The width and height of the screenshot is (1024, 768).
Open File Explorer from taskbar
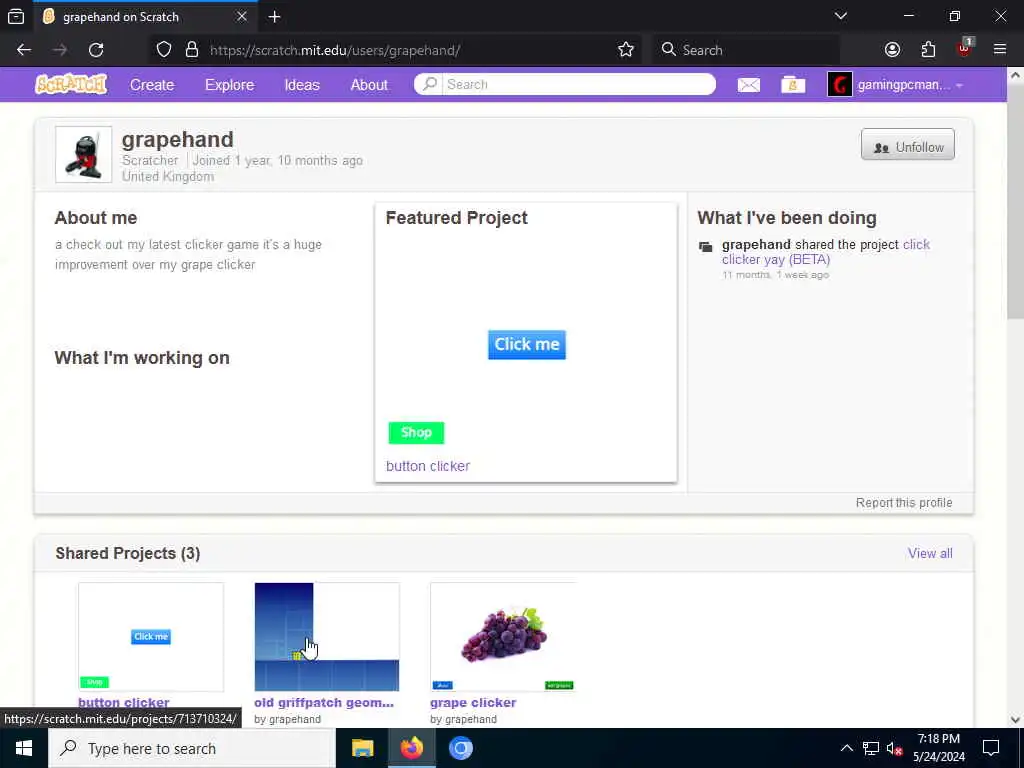pyautogui.click(x=362, y=748)
